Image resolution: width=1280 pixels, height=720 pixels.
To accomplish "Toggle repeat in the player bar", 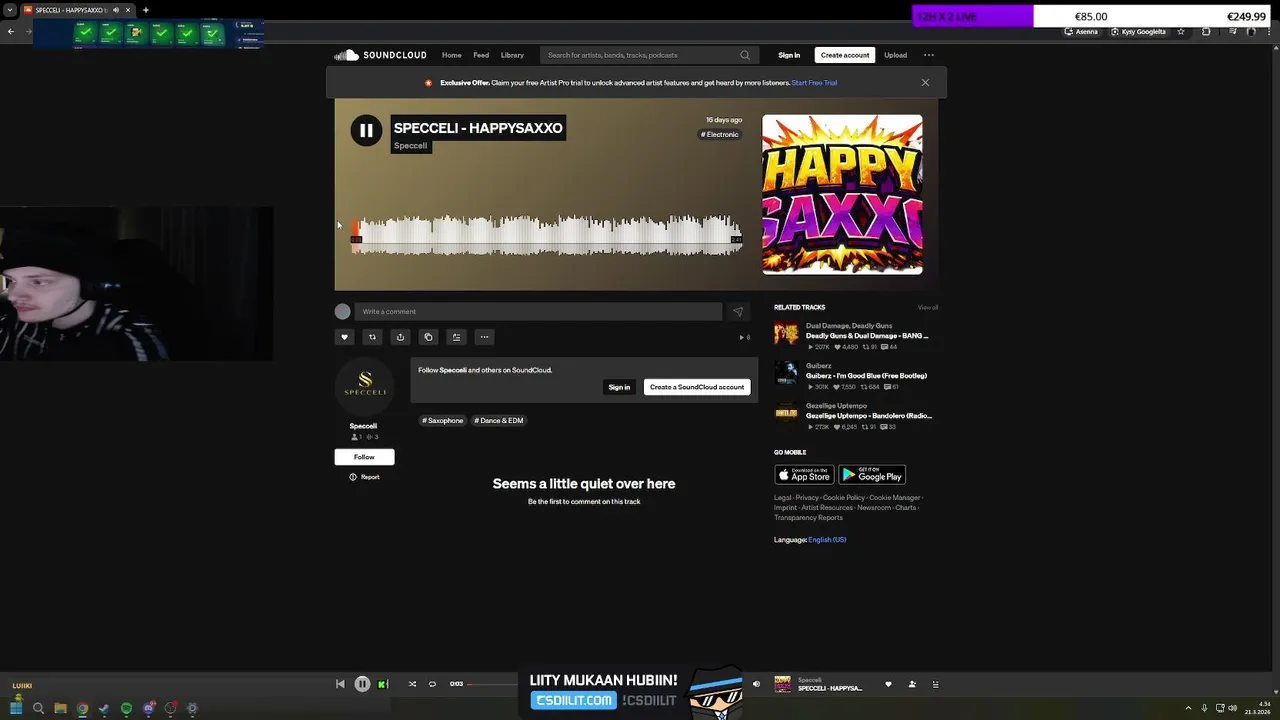I will [x=432, y=684].
